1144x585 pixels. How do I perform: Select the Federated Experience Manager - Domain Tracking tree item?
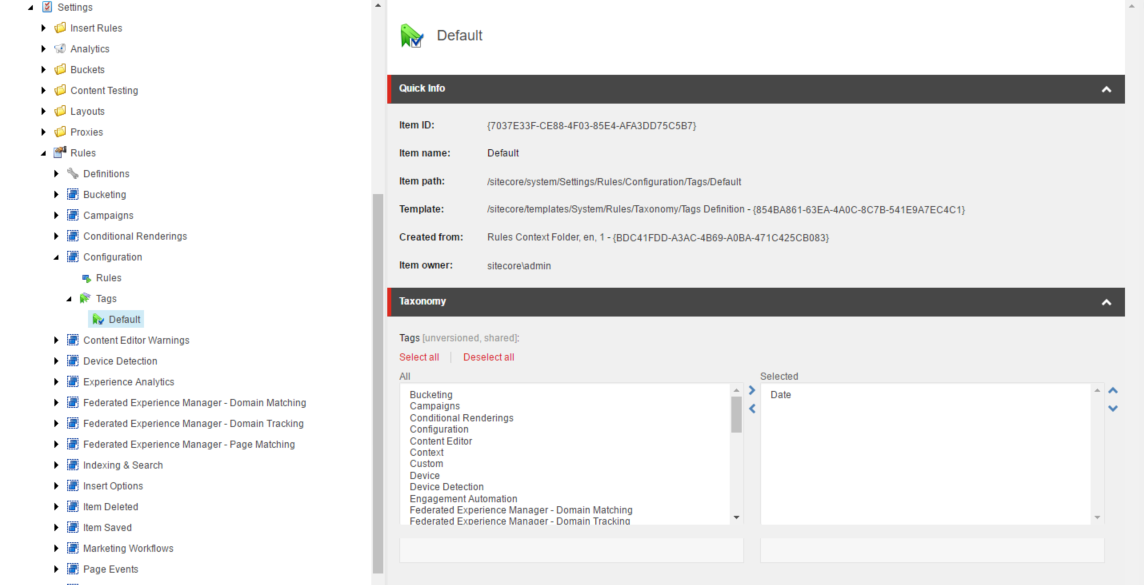pos(193,424)
